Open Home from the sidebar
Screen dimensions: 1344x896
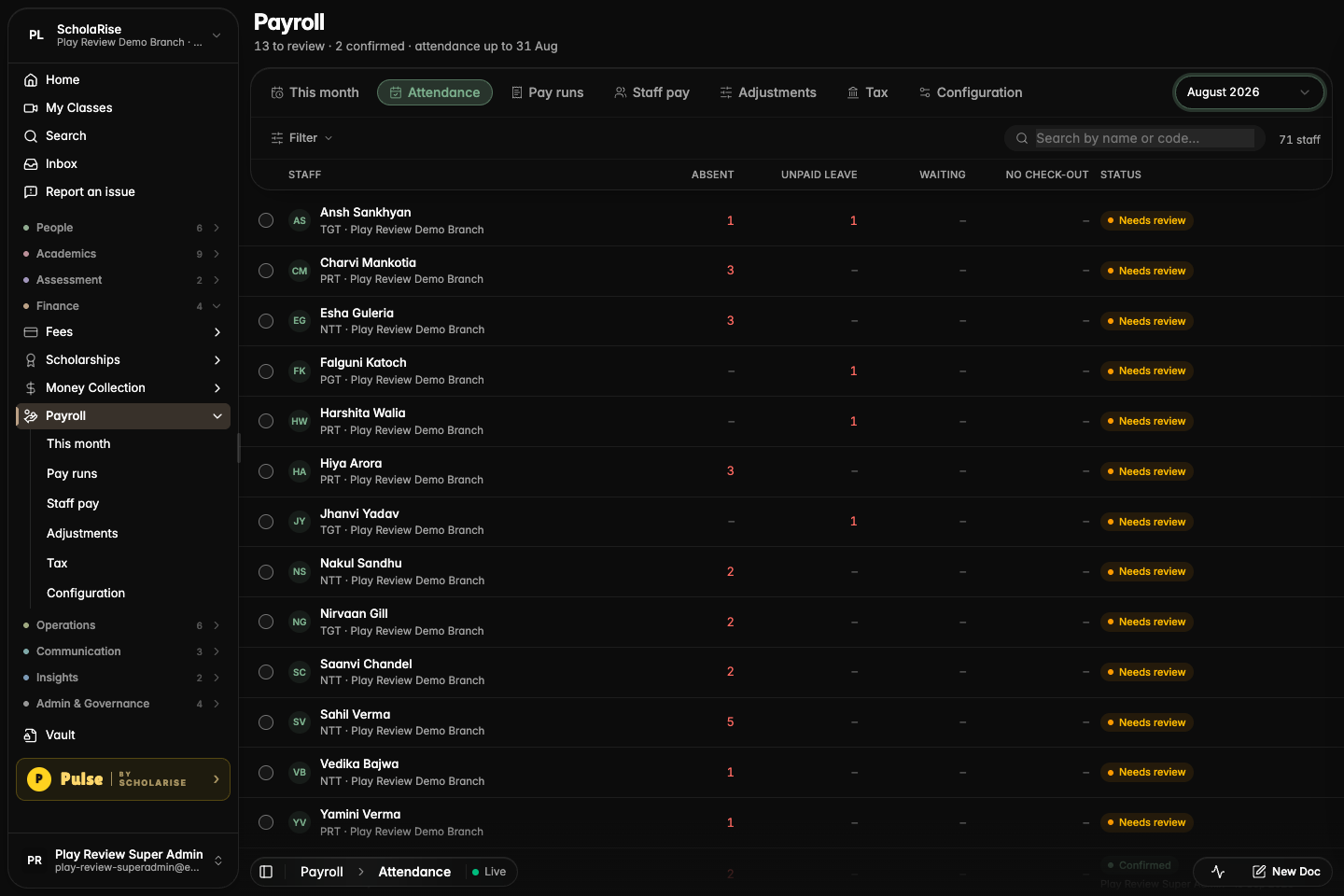[123, 80]
